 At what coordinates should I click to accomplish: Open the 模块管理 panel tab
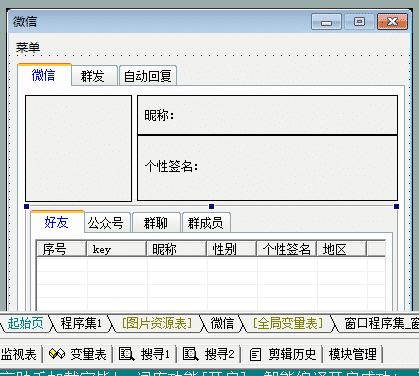[x=352, y=354]
